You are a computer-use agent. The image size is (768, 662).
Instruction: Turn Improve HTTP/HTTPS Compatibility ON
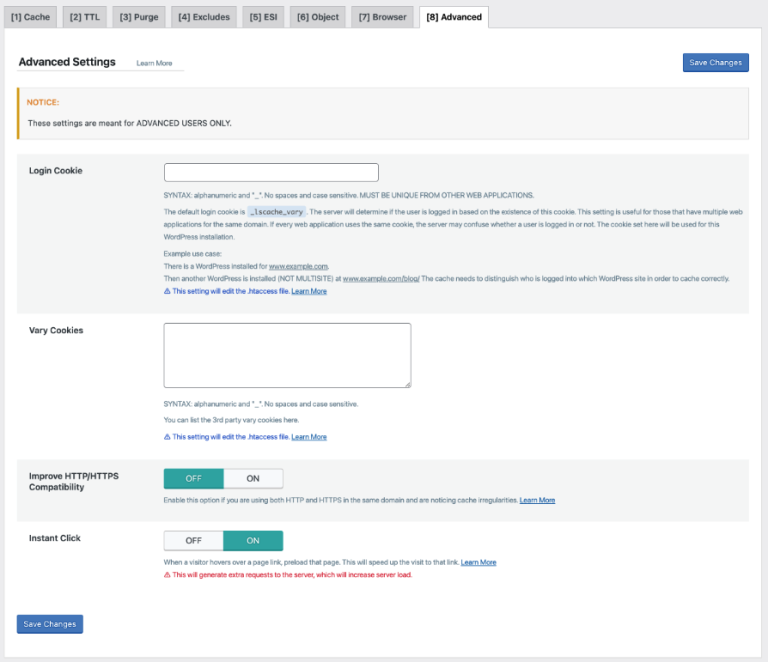click(253, 478)
